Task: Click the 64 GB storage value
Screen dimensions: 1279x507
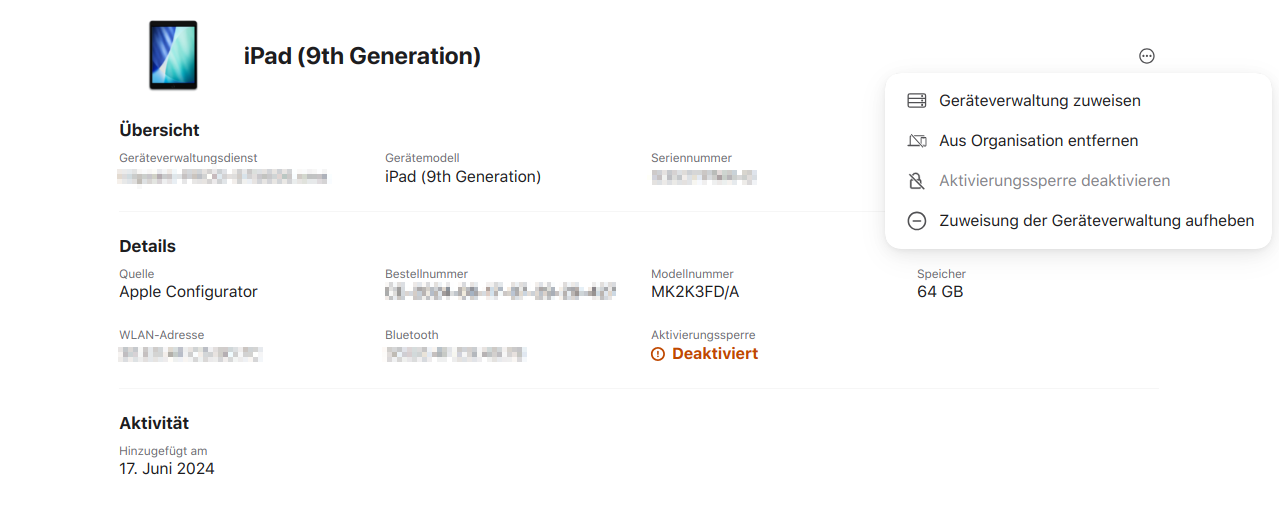Action: pyautogui.click(x=940, y=292)
